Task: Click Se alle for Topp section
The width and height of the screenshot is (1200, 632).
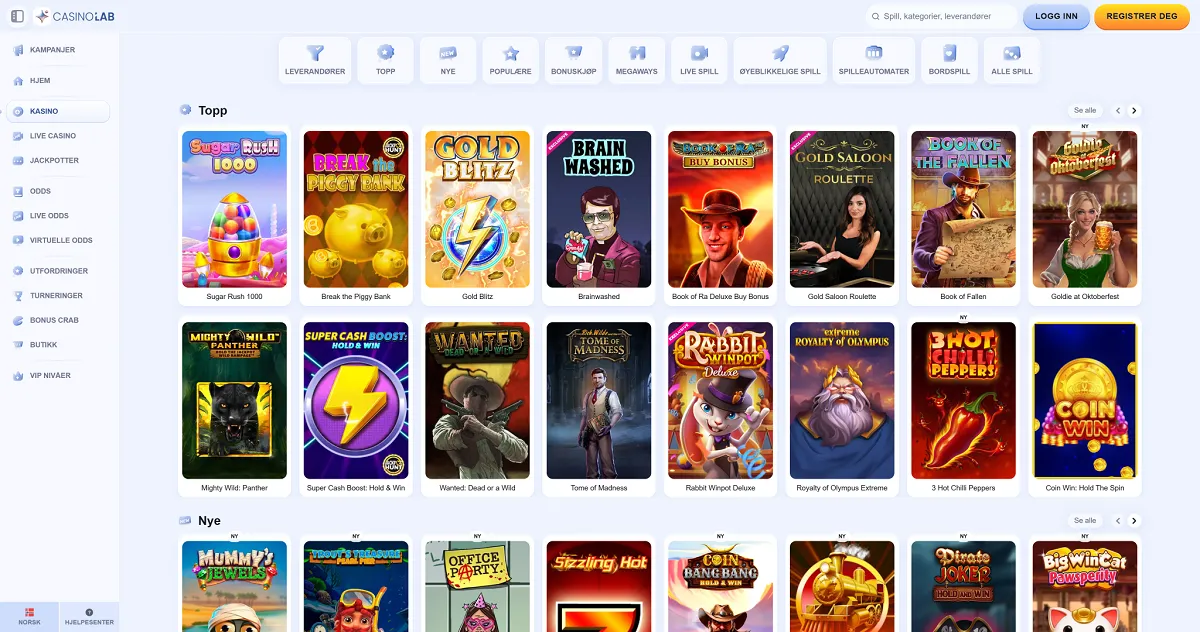Action: [1085, 111]
